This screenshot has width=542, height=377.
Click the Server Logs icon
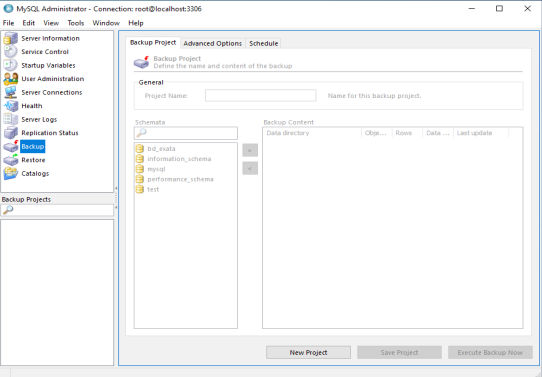(10, 119)
